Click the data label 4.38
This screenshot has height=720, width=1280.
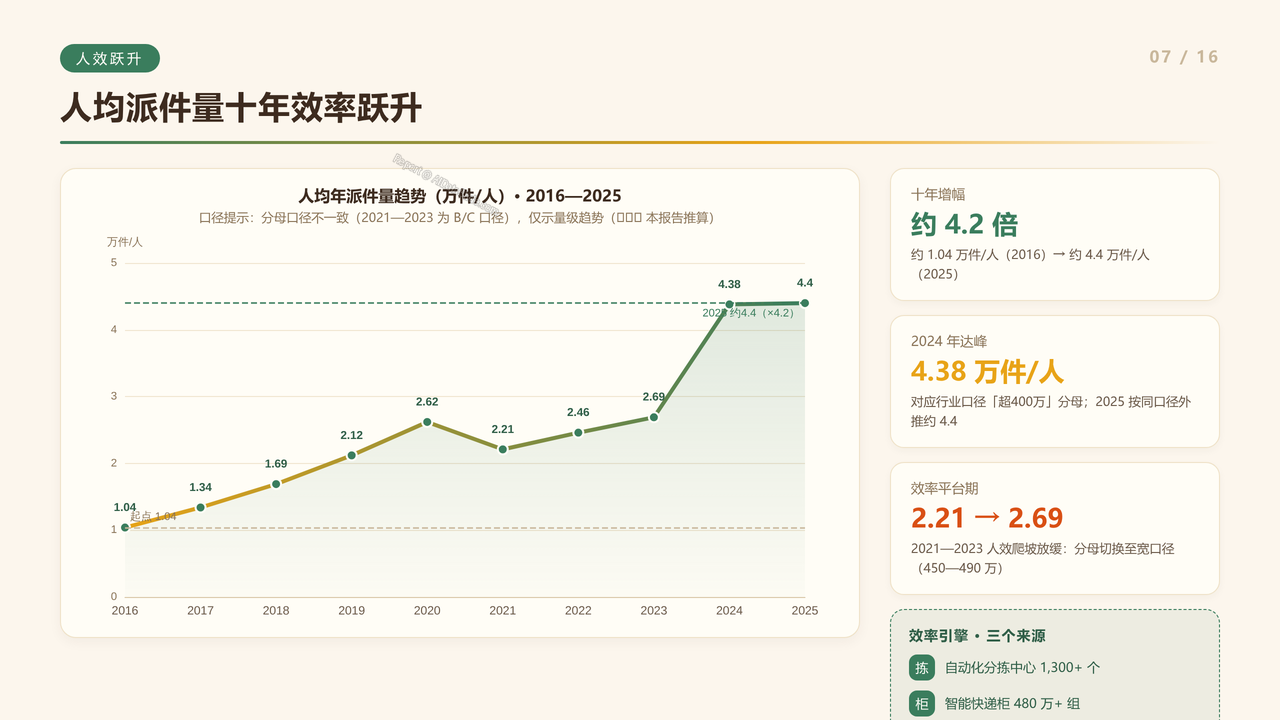(x=729, y=285)
